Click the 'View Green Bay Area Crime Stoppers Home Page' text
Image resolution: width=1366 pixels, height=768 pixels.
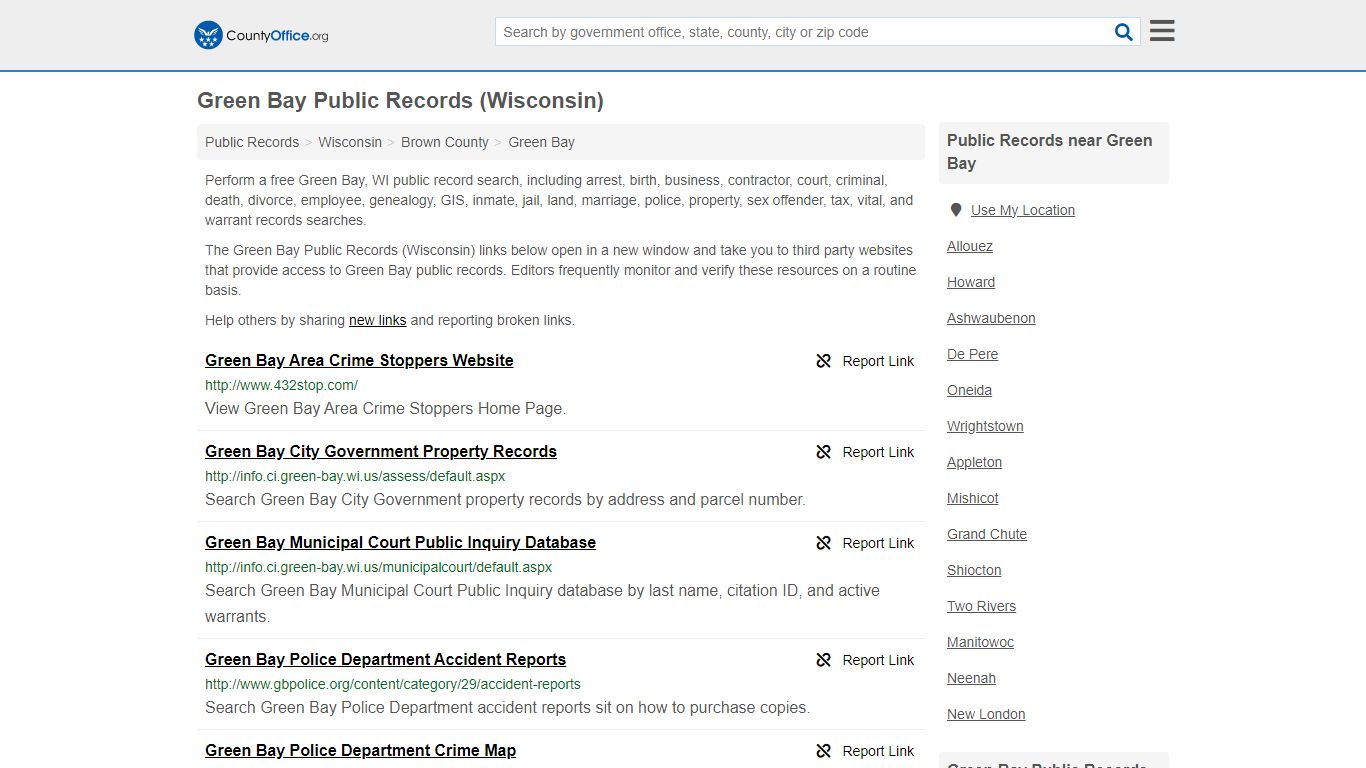point(385,408)
